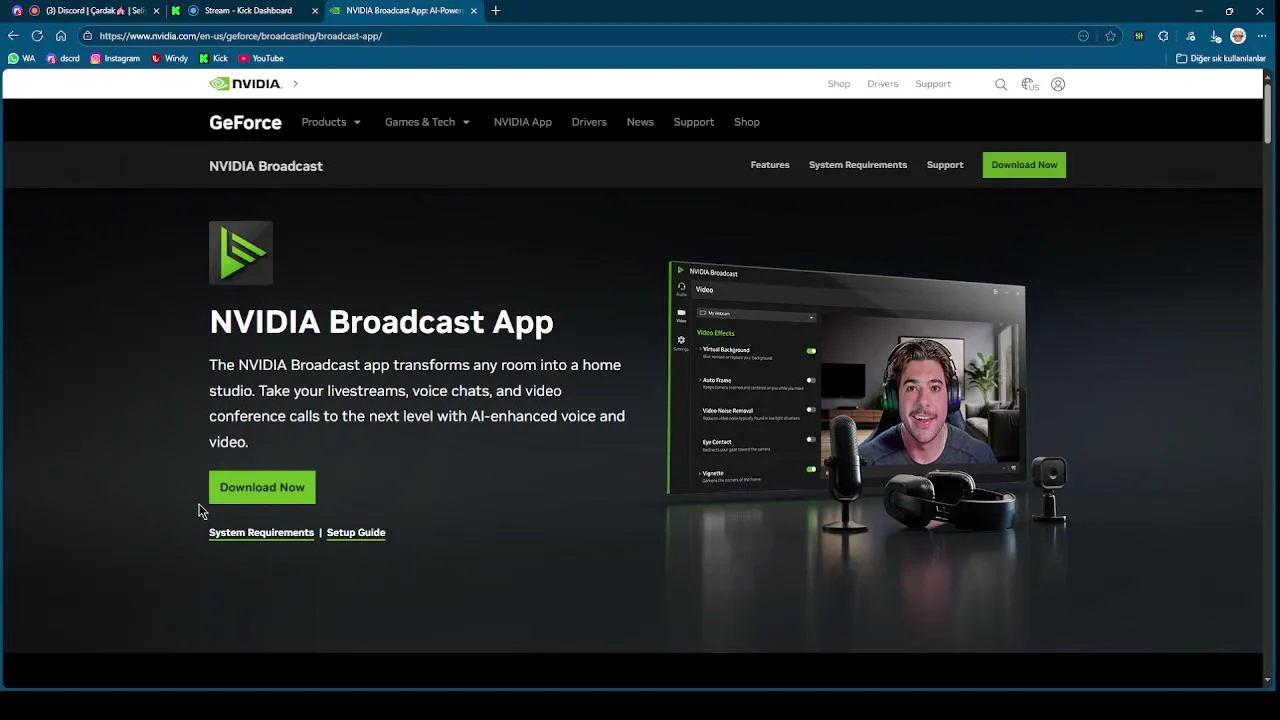Open the US region globe selector
Screen dimensions: 1280x720
point(1029,84)
